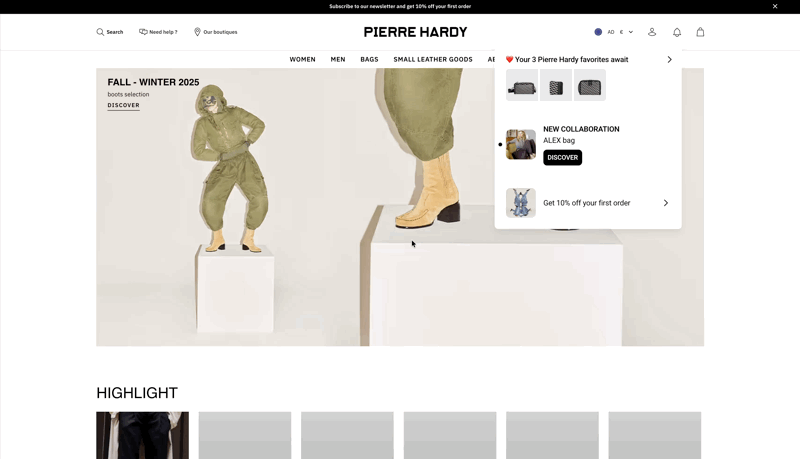
Task: Expand favorites with the chevron arrow
Action: [x=669, y=60]
